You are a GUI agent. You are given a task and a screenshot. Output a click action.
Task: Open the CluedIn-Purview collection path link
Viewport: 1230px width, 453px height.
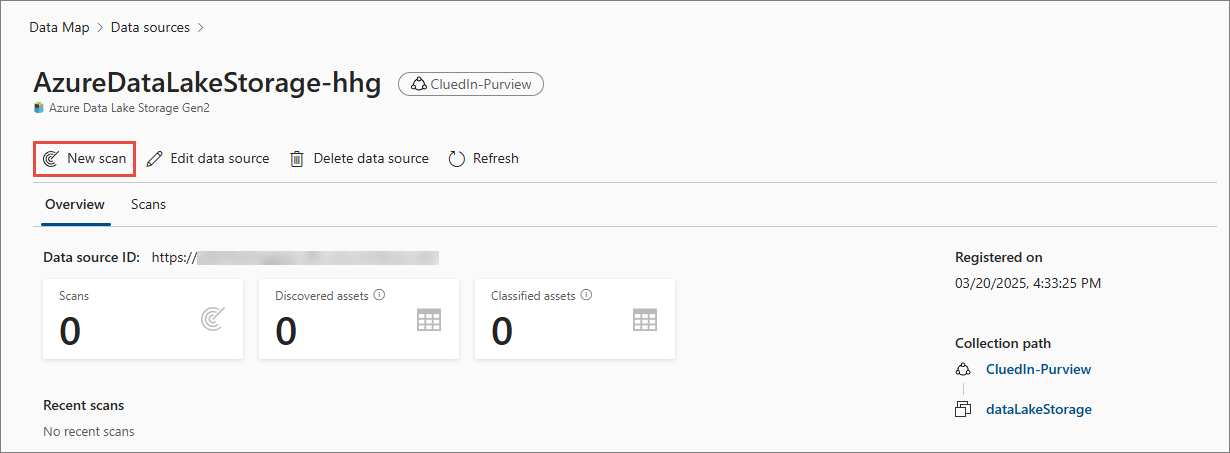1038,369
